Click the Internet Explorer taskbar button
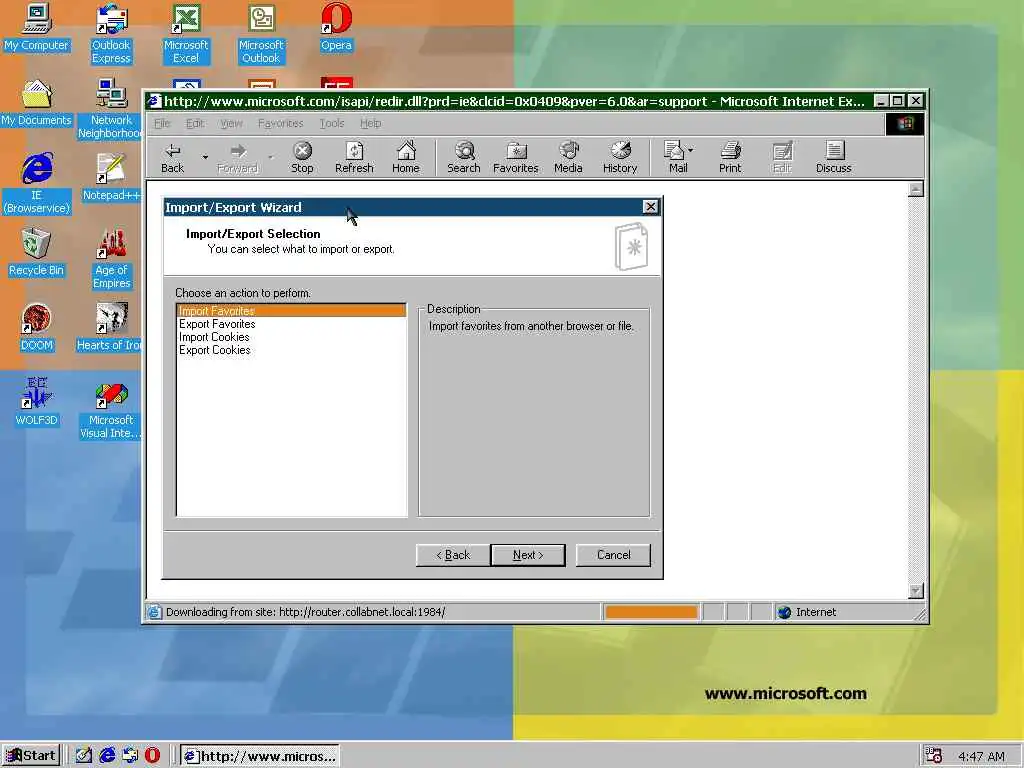The width and height of the screenshot is (1024, 768). (260, 756)
